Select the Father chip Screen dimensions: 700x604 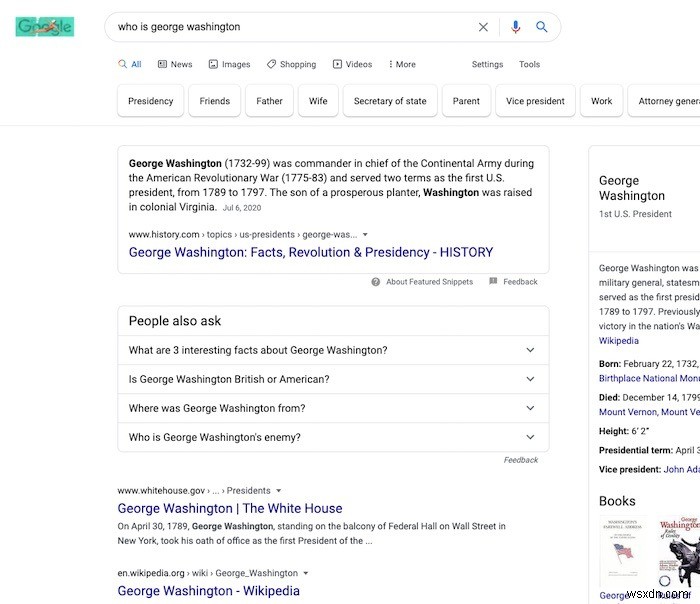click(269, 101)
